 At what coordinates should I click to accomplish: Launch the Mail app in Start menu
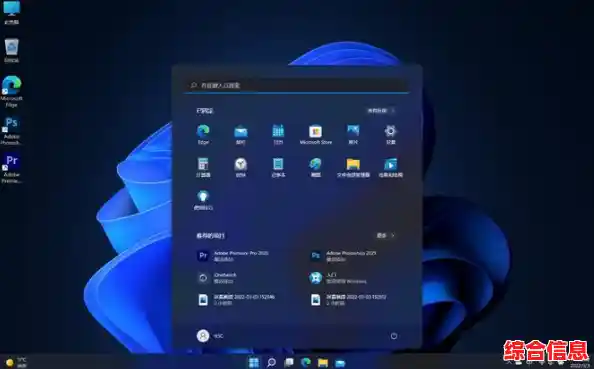241,134
